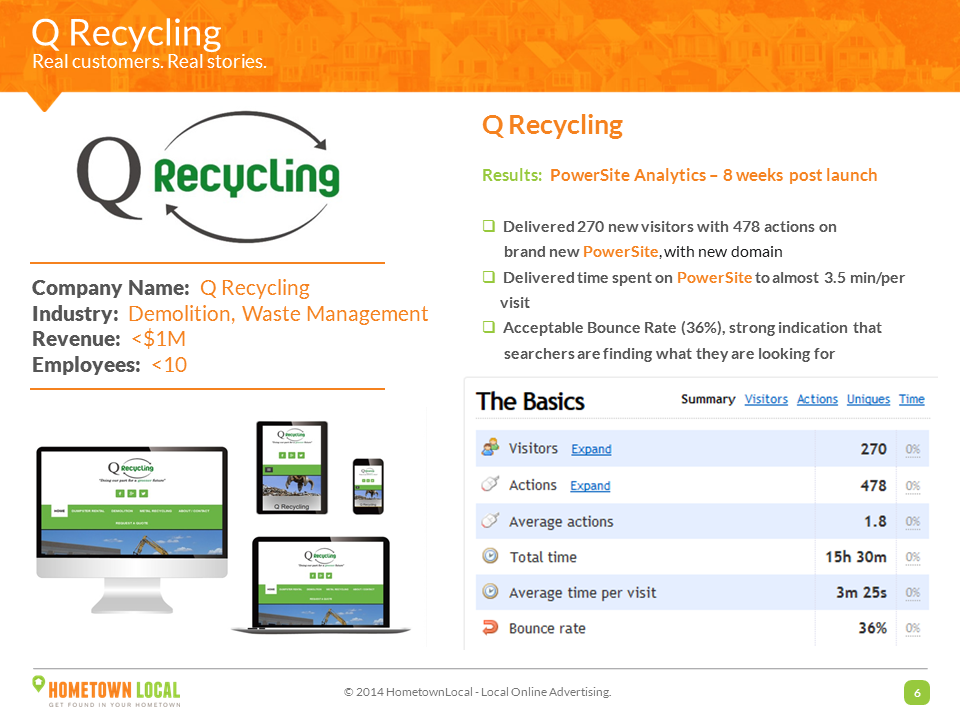Screen dimensions: 960x720
Task: Click the checkbox bullet beside Delivered 270 new visitors
Action: (x=489, y=227)
